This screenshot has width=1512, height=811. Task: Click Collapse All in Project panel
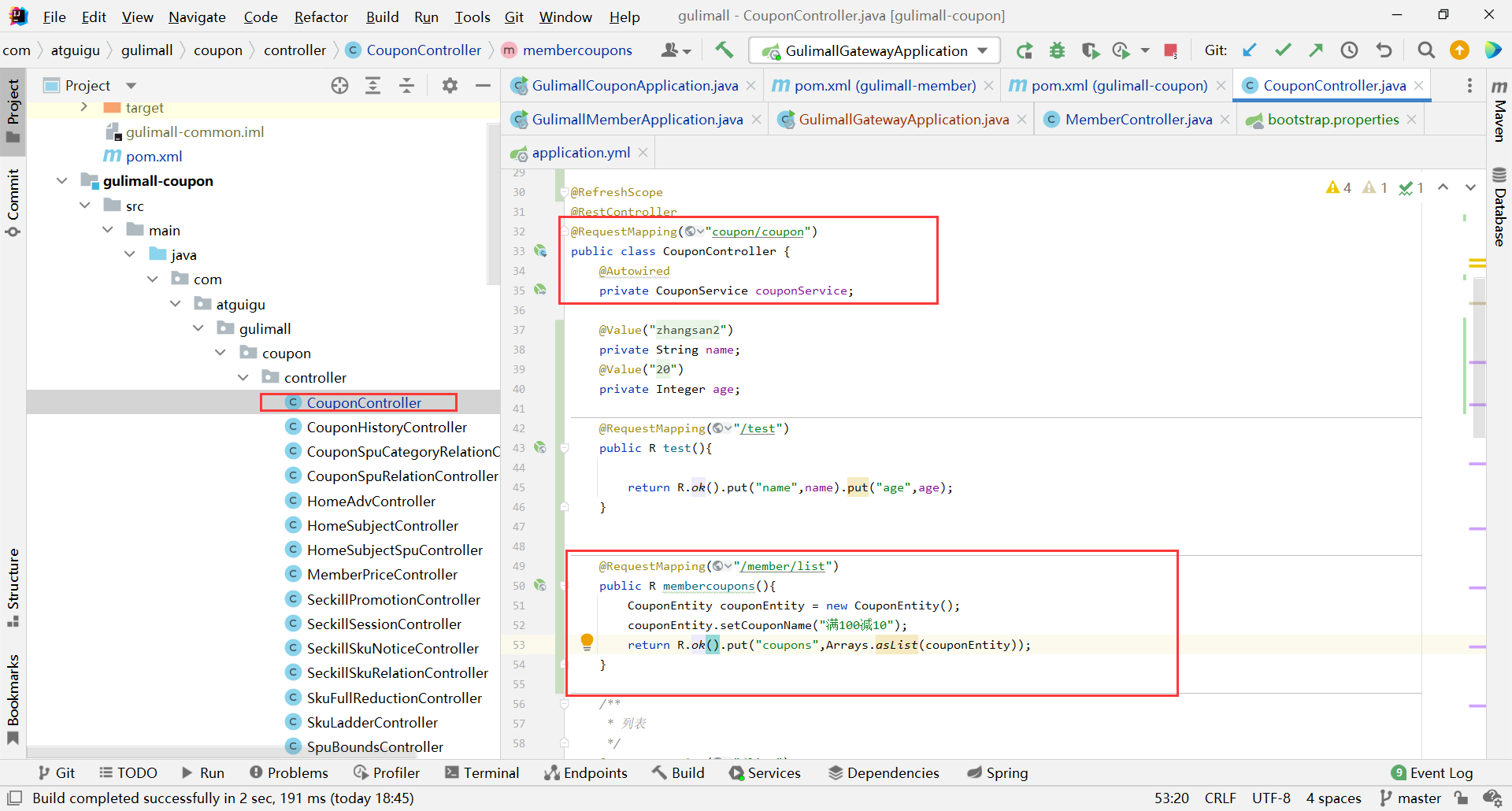point(406,86)
